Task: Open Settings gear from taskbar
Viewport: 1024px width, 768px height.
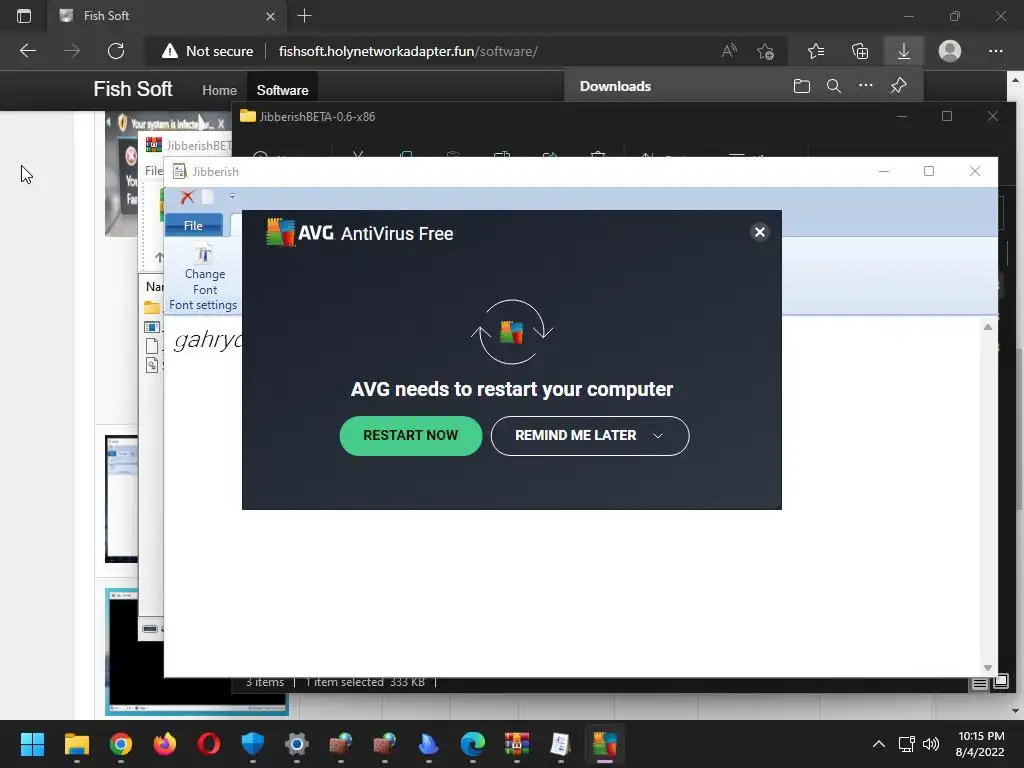Action: point(296,744)
